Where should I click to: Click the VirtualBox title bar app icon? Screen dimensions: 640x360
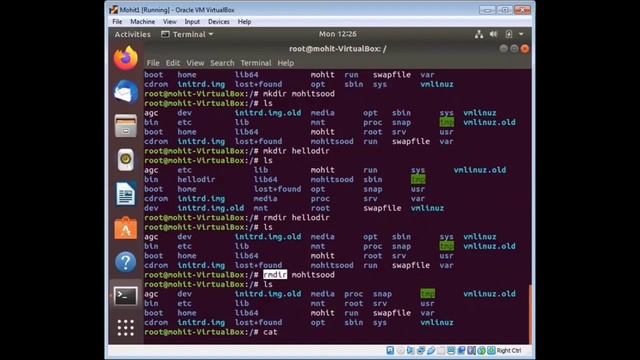coord(114,9)
